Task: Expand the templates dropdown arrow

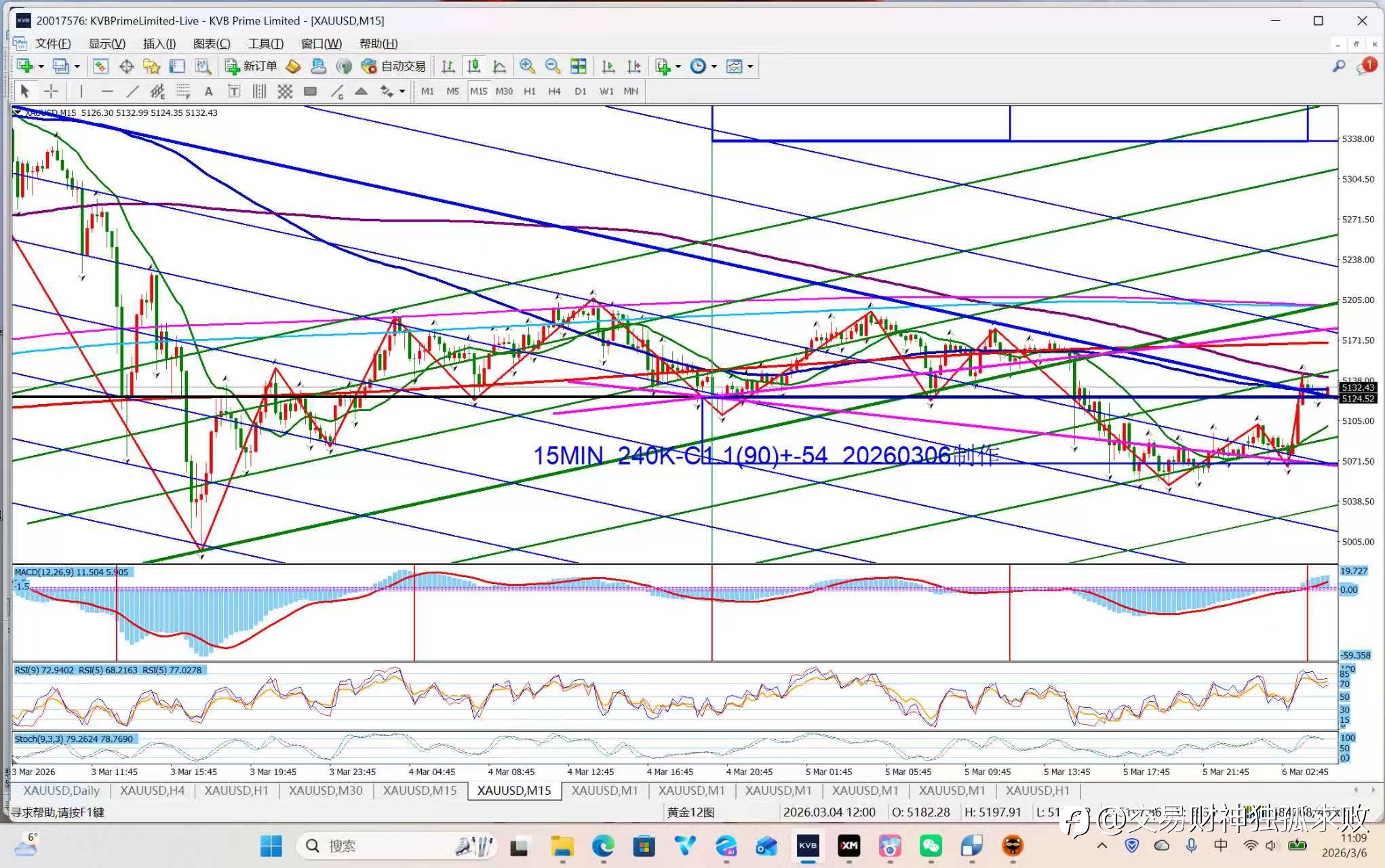Action: (x=750, y=66)
